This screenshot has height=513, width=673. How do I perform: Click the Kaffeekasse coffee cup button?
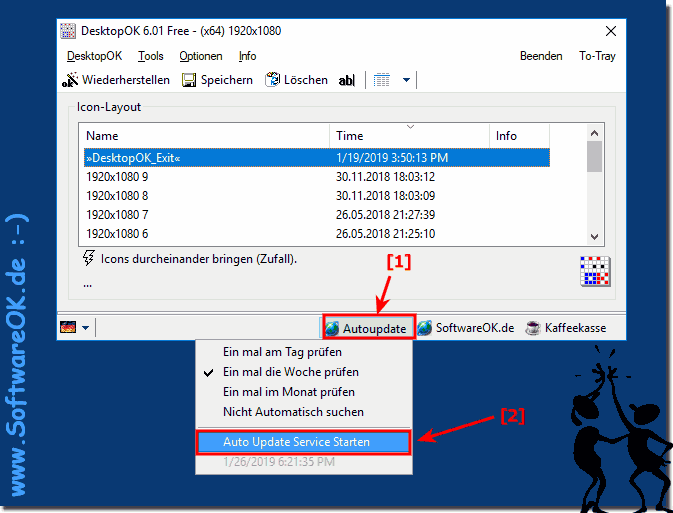pyautogui.click(x=566, y=328)
